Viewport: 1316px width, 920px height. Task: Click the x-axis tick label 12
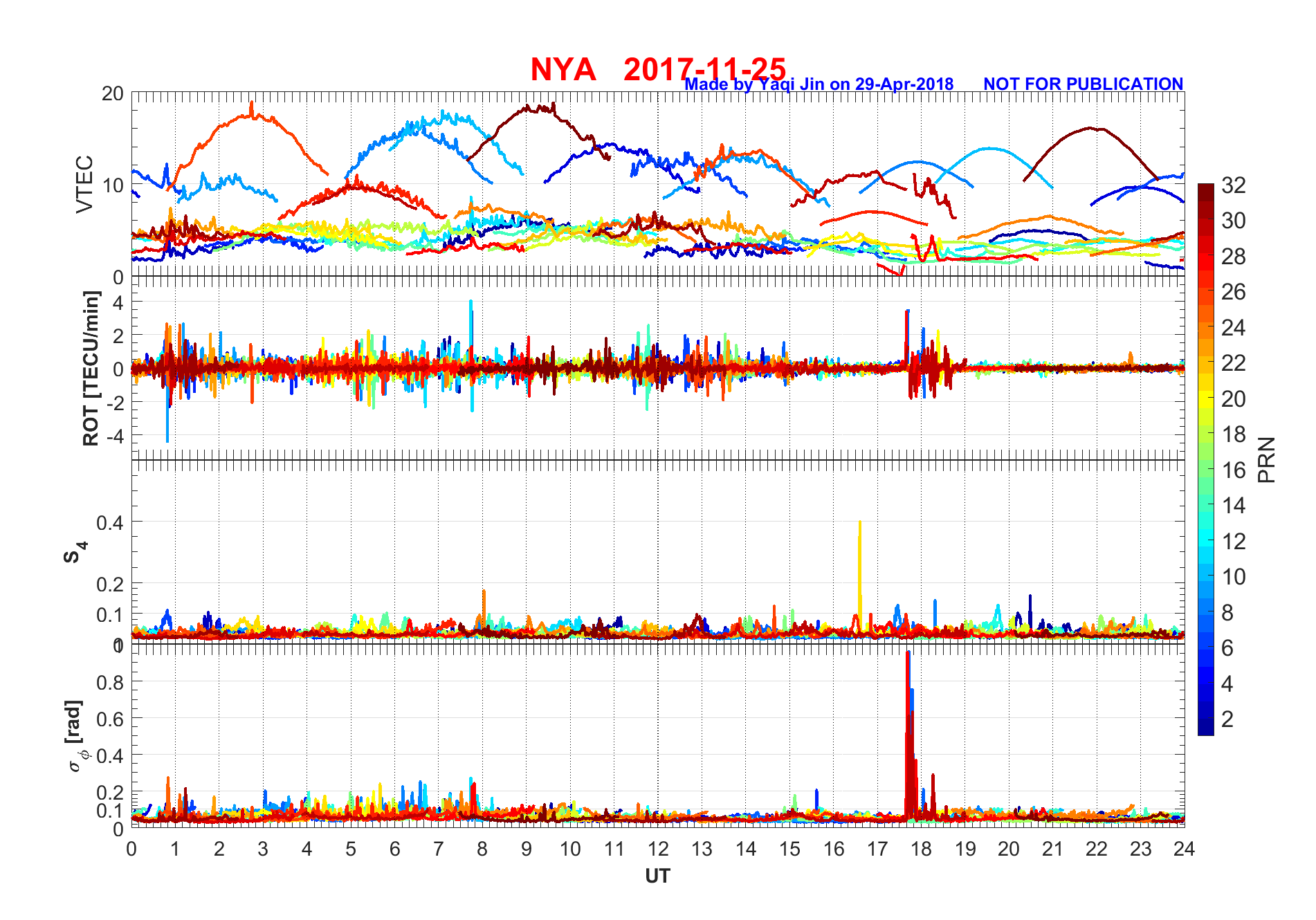658,849
